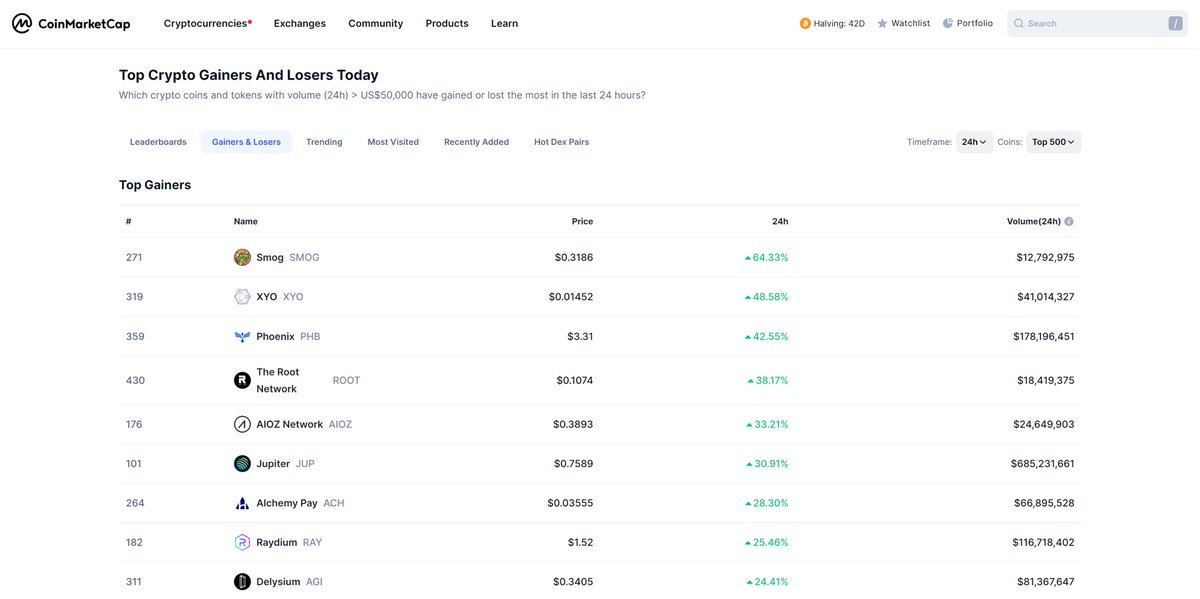Click the # column header
Viewport: 1200px width, 599px height.
(x=129, y=222)
